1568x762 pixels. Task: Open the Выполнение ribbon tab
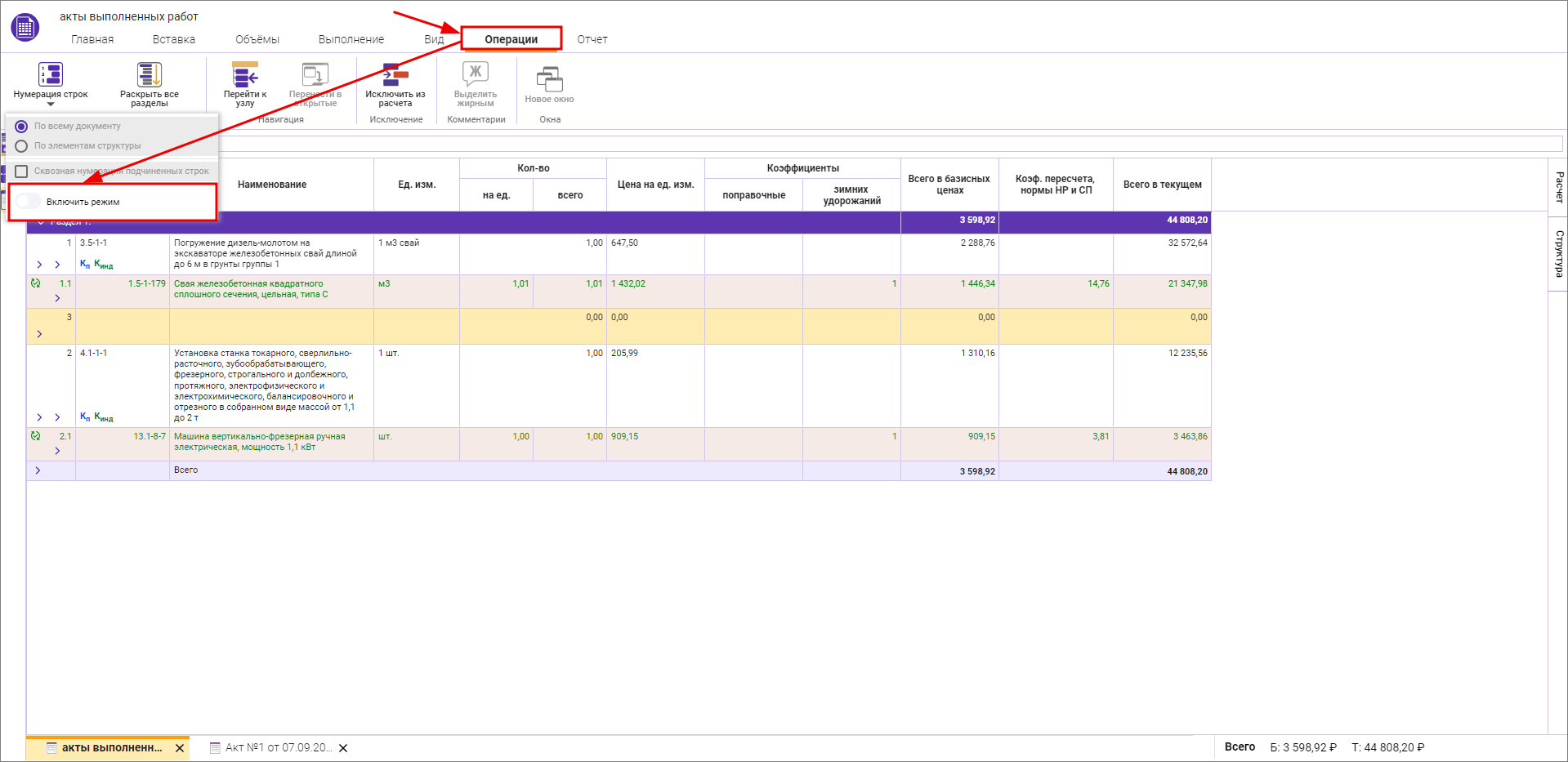351,39
